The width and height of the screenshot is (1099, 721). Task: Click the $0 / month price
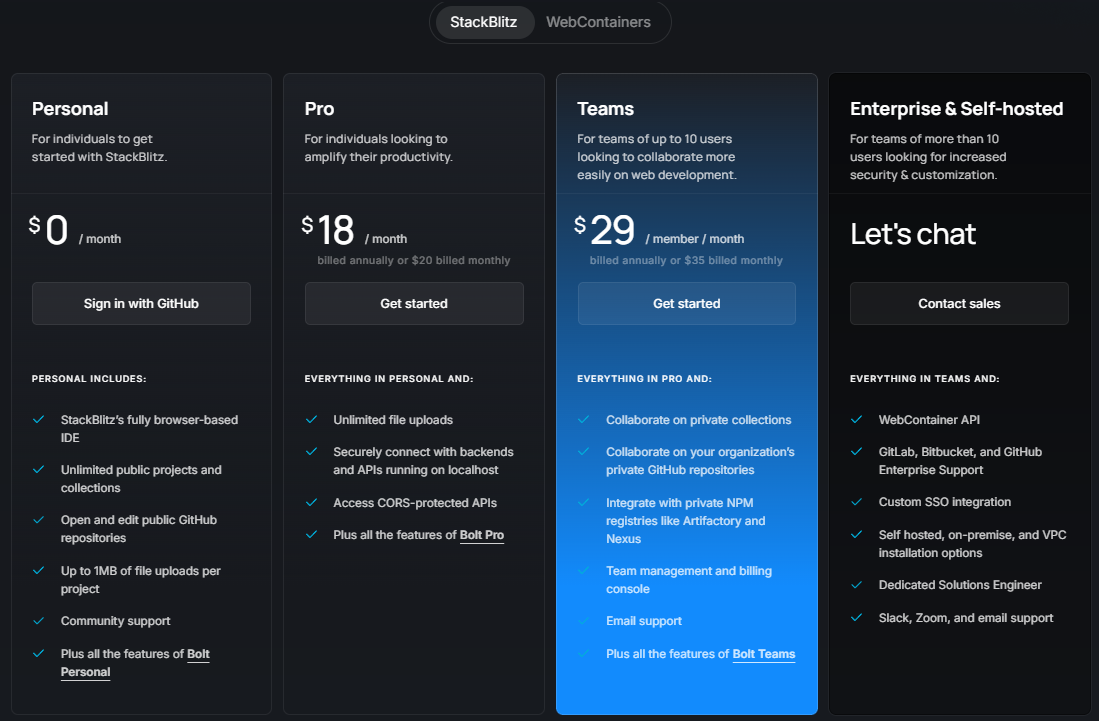(75, 231)
